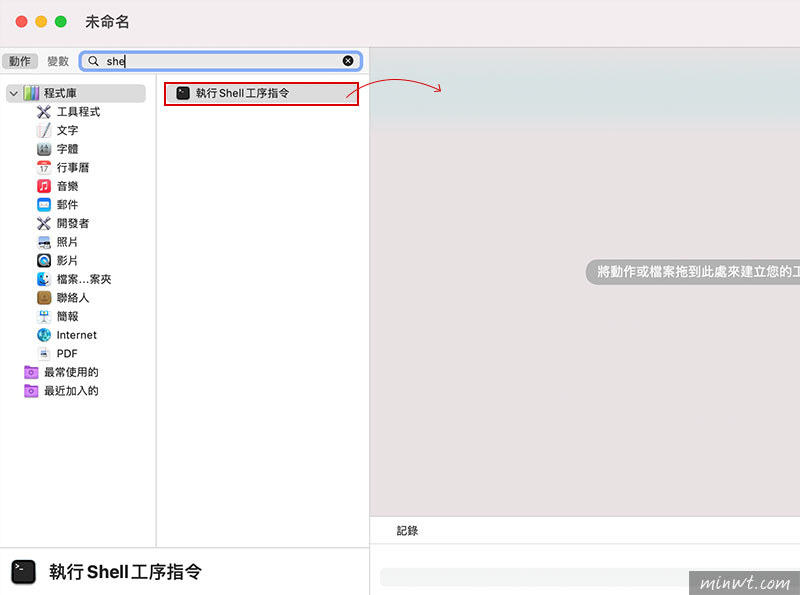The height and width of the screenshot is (595, 800).
Task: Select 字體 category label
Action: (67, 149)
